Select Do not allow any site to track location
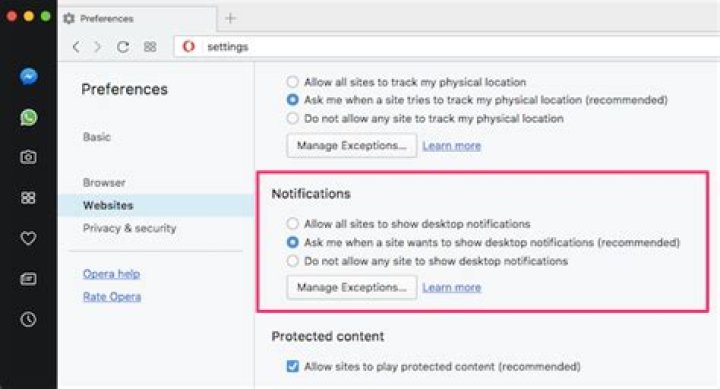Image resolution: width=720 pixels, height=389 pixels. tap(292, 118)
